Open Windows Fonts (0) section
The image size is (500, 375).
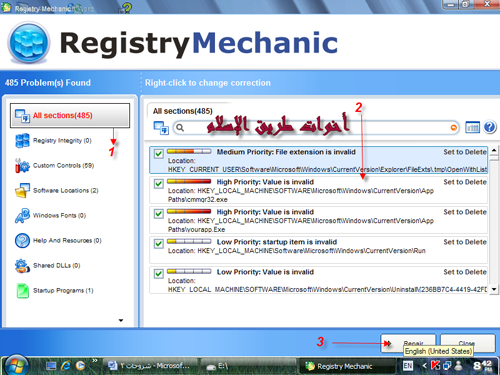pos(59,215)
